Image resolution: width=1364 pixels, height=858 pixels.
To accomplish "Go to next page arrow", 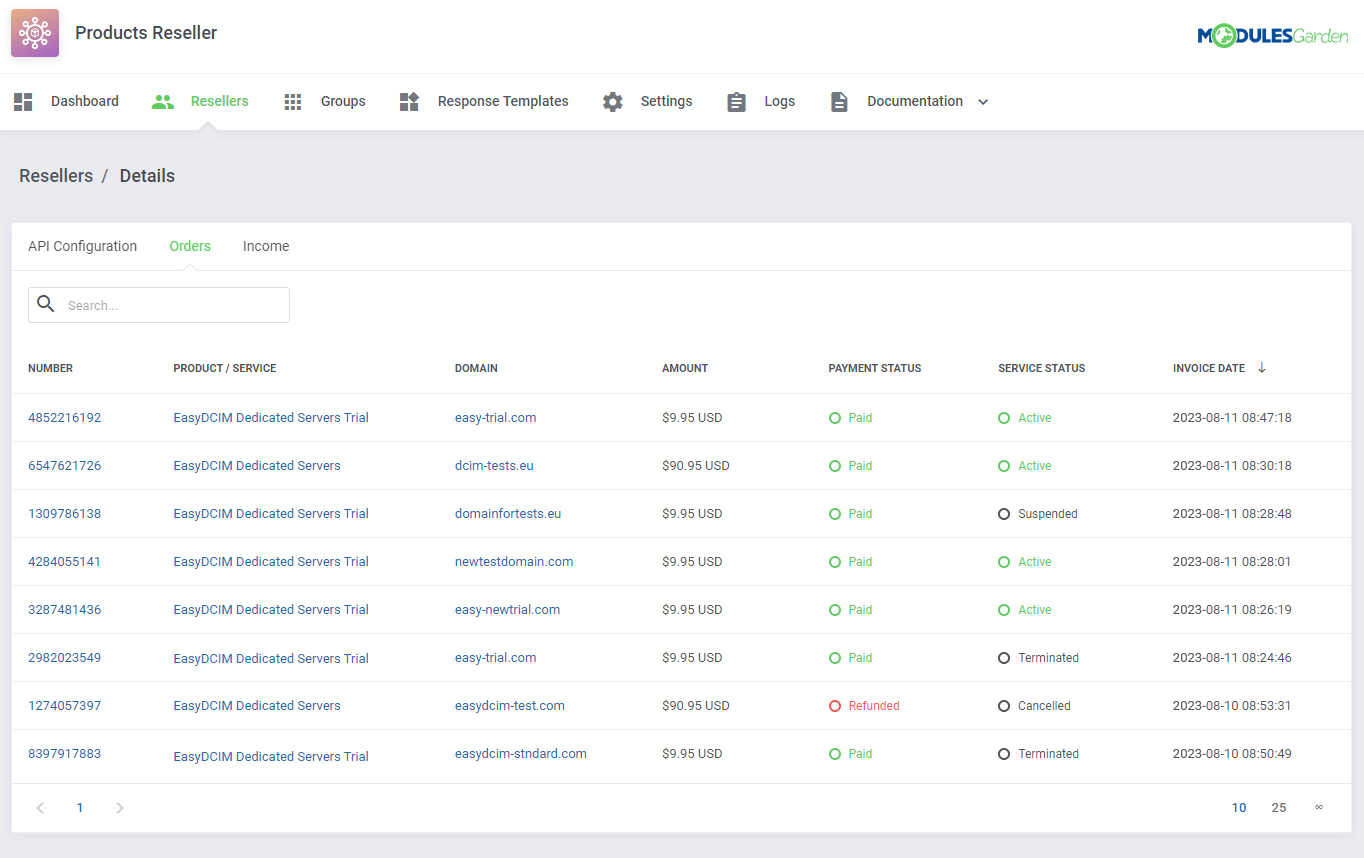I will (120, 808).
